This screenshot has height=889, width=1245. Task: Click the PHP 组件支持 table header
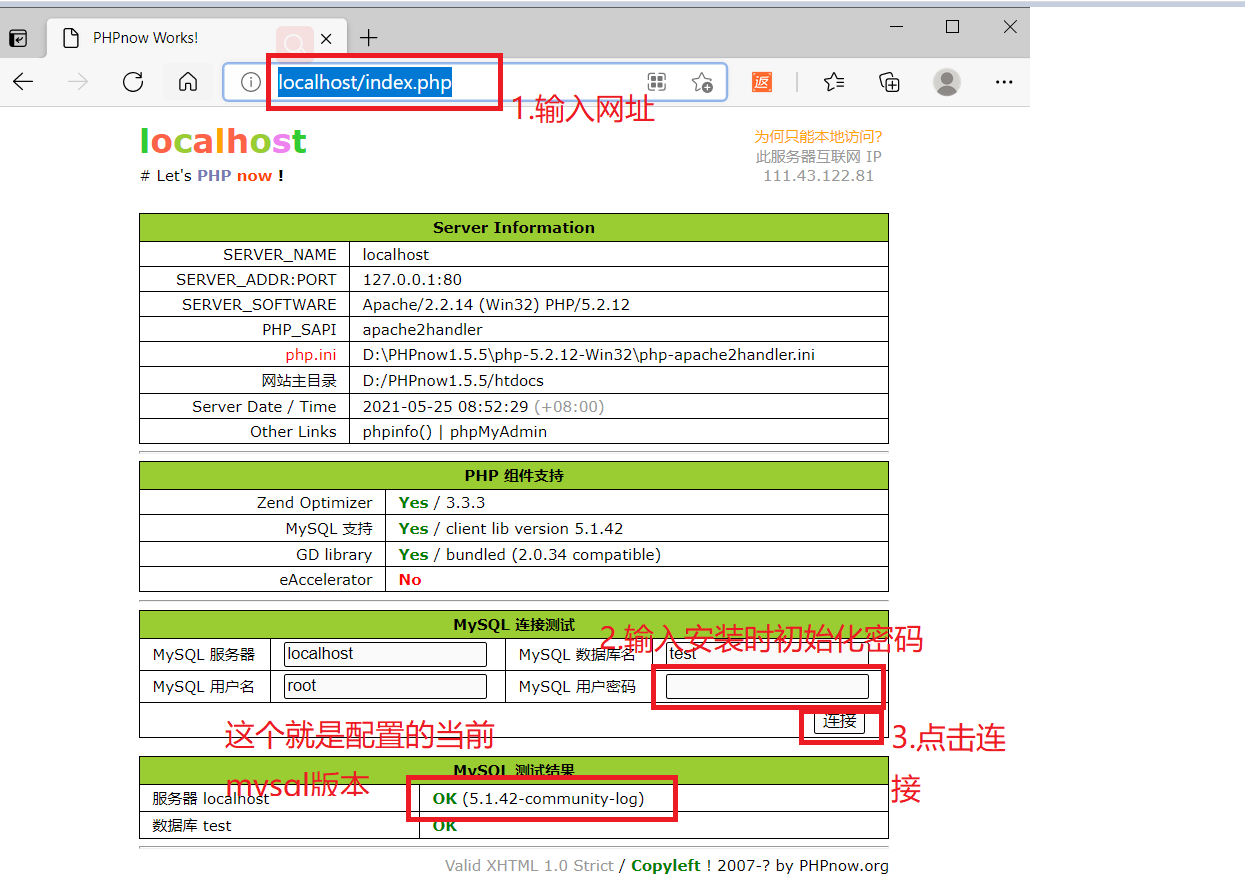[514, 475]
